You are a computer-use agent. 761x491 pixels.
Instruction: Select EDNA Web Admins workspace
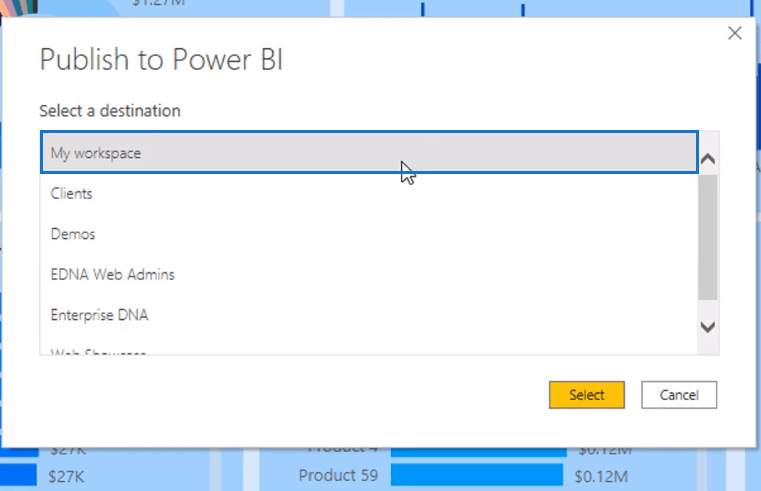point(369,275)
